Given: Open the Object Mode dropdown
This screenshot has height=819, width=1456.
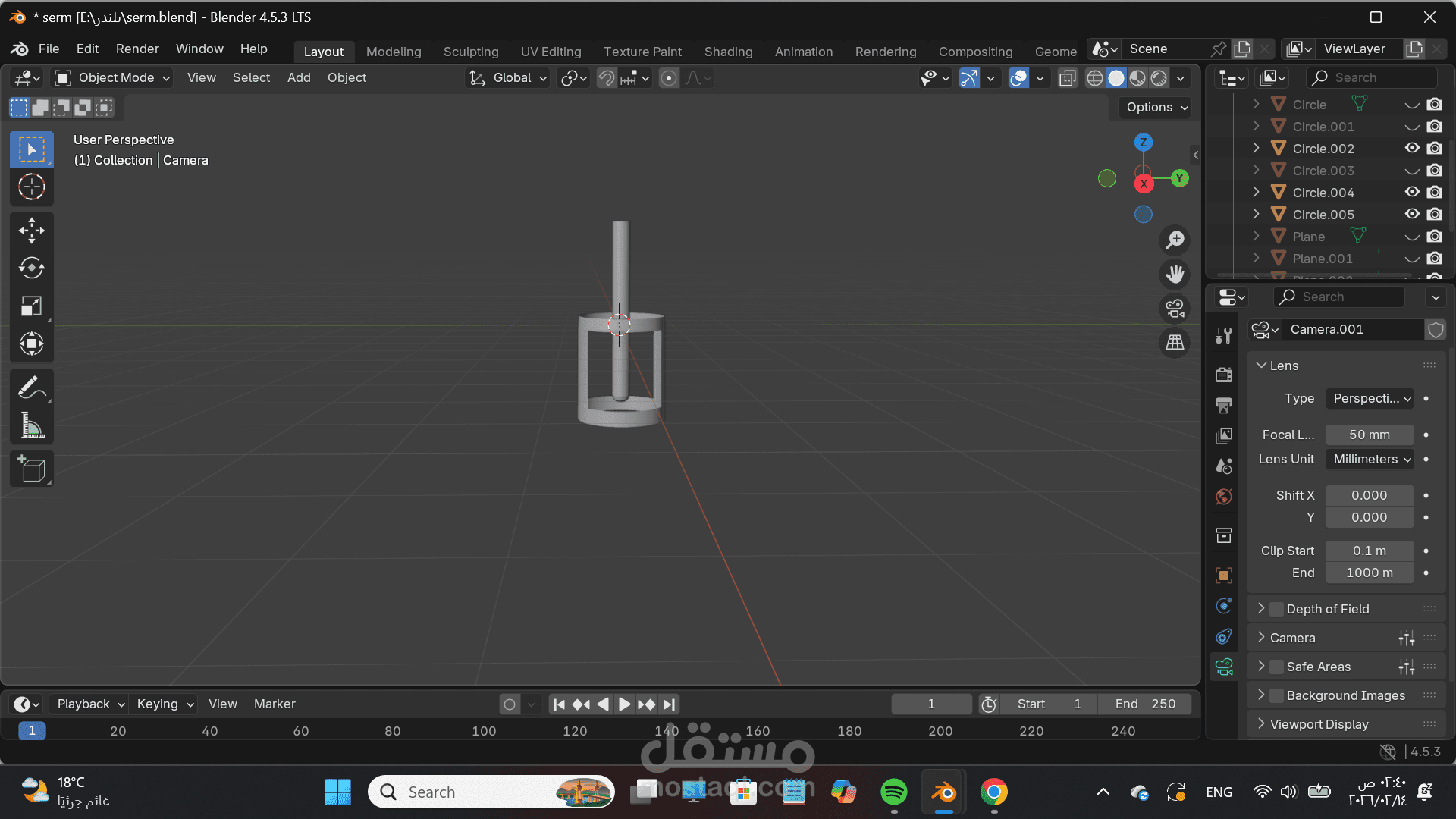Looking at the screenshot, I should pyautogui.click(x=114, y=77).
